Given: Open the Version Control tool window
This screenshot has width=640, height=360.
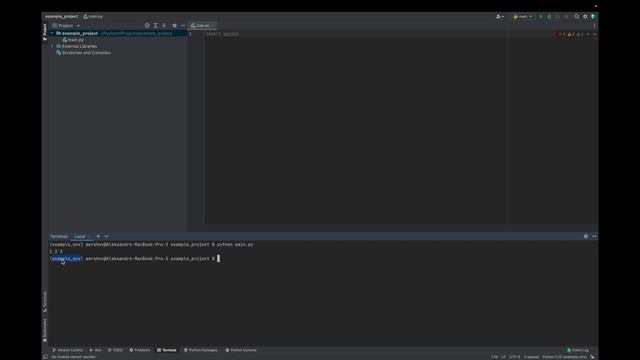Looking at the screenshot, I should click(x=68, y=350).
